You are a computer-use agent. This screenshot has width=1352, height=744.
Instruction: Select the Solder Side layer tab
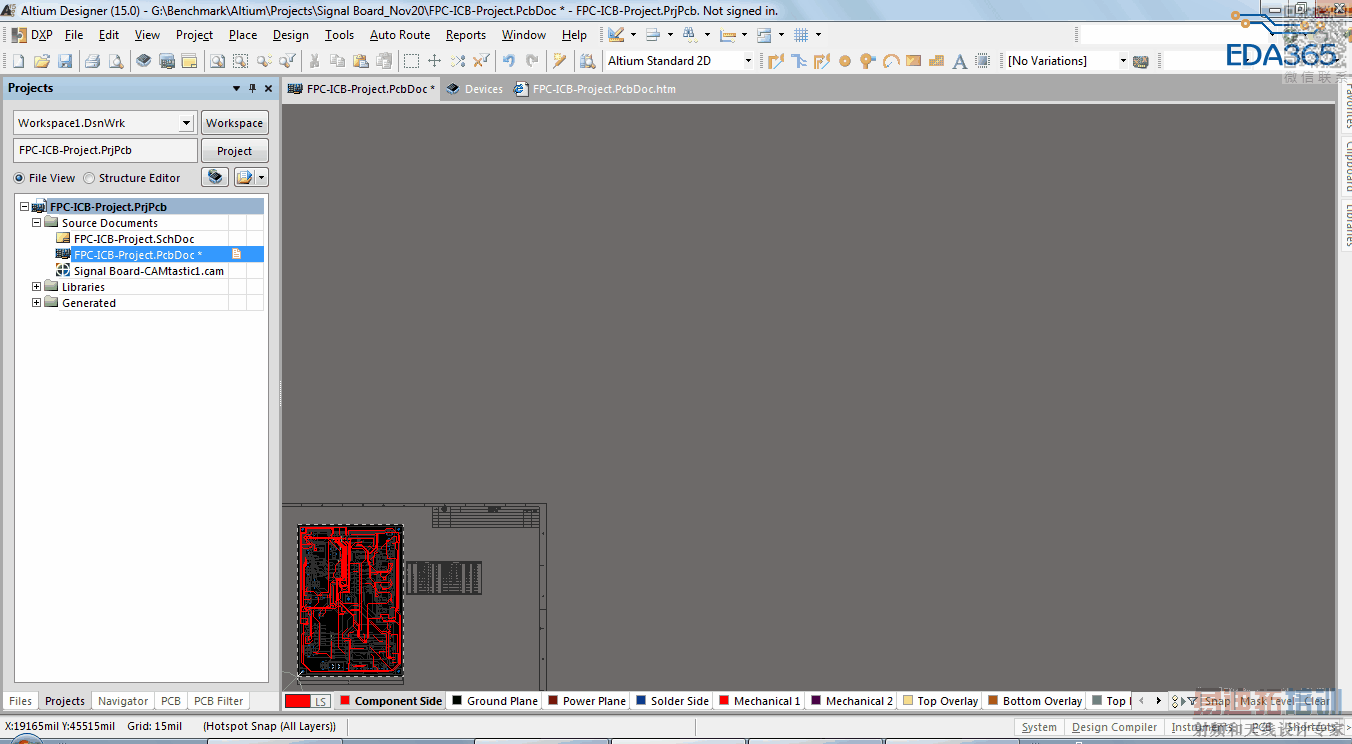672,701
